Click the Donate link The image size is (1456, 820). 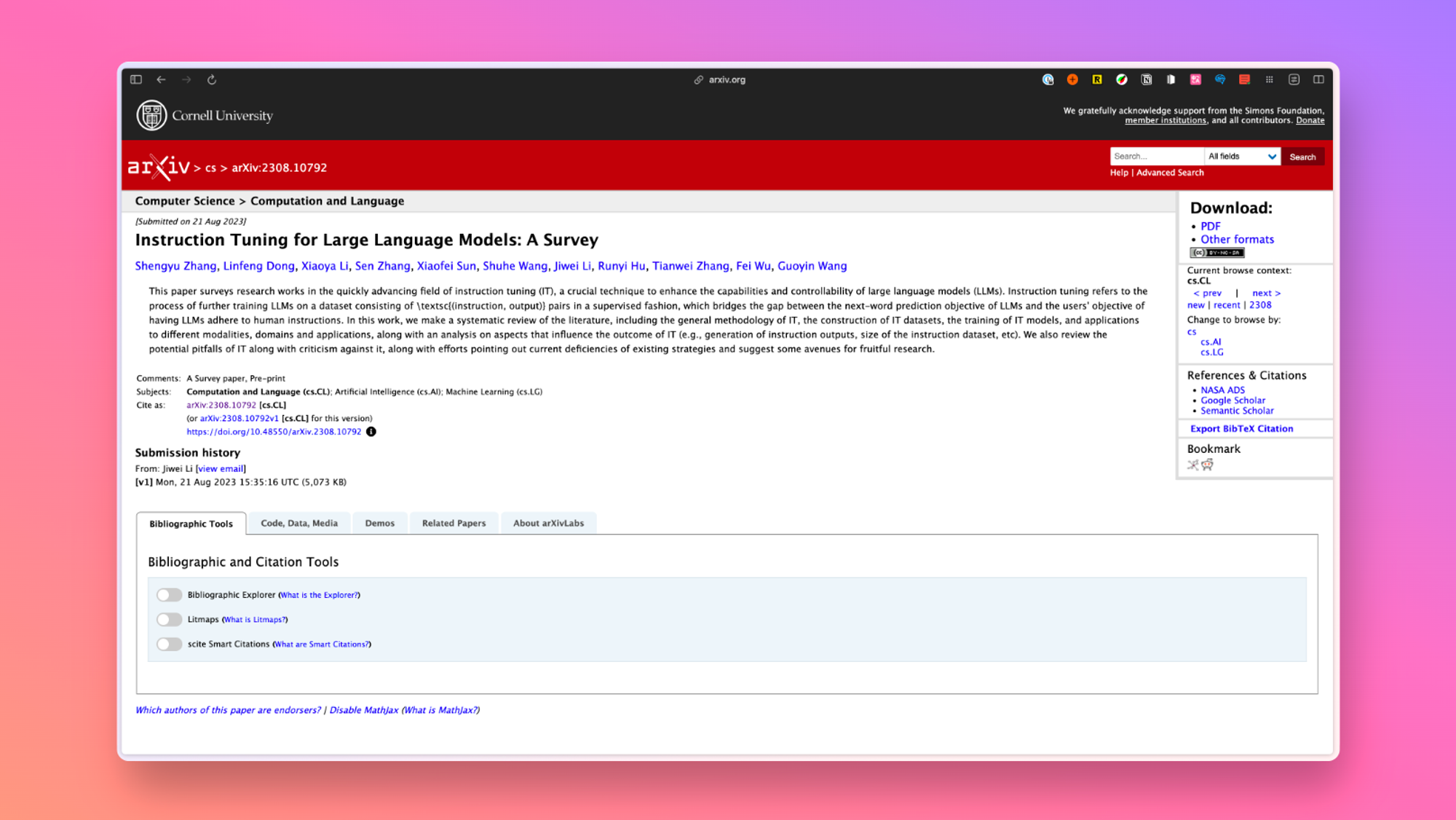coord(1310,121)
